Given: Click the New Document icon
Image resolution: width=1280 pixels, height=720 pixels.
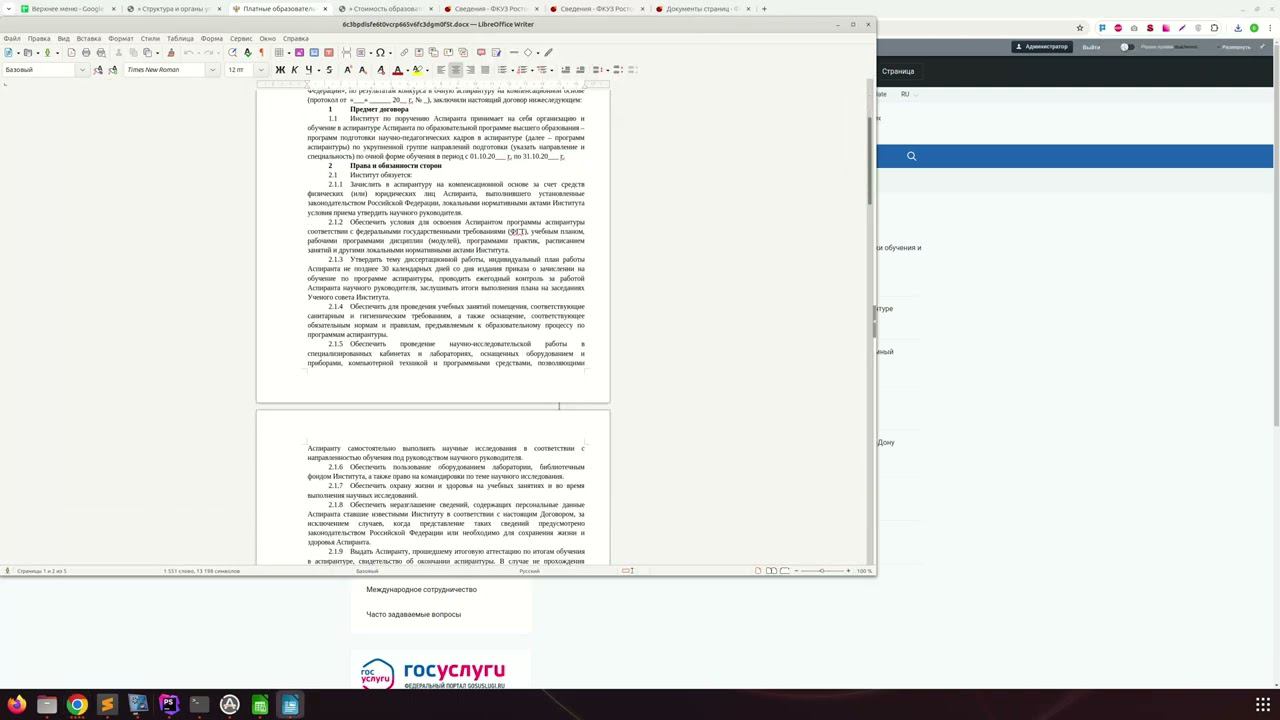Looking at the screenshot, I should click(8, 52).
